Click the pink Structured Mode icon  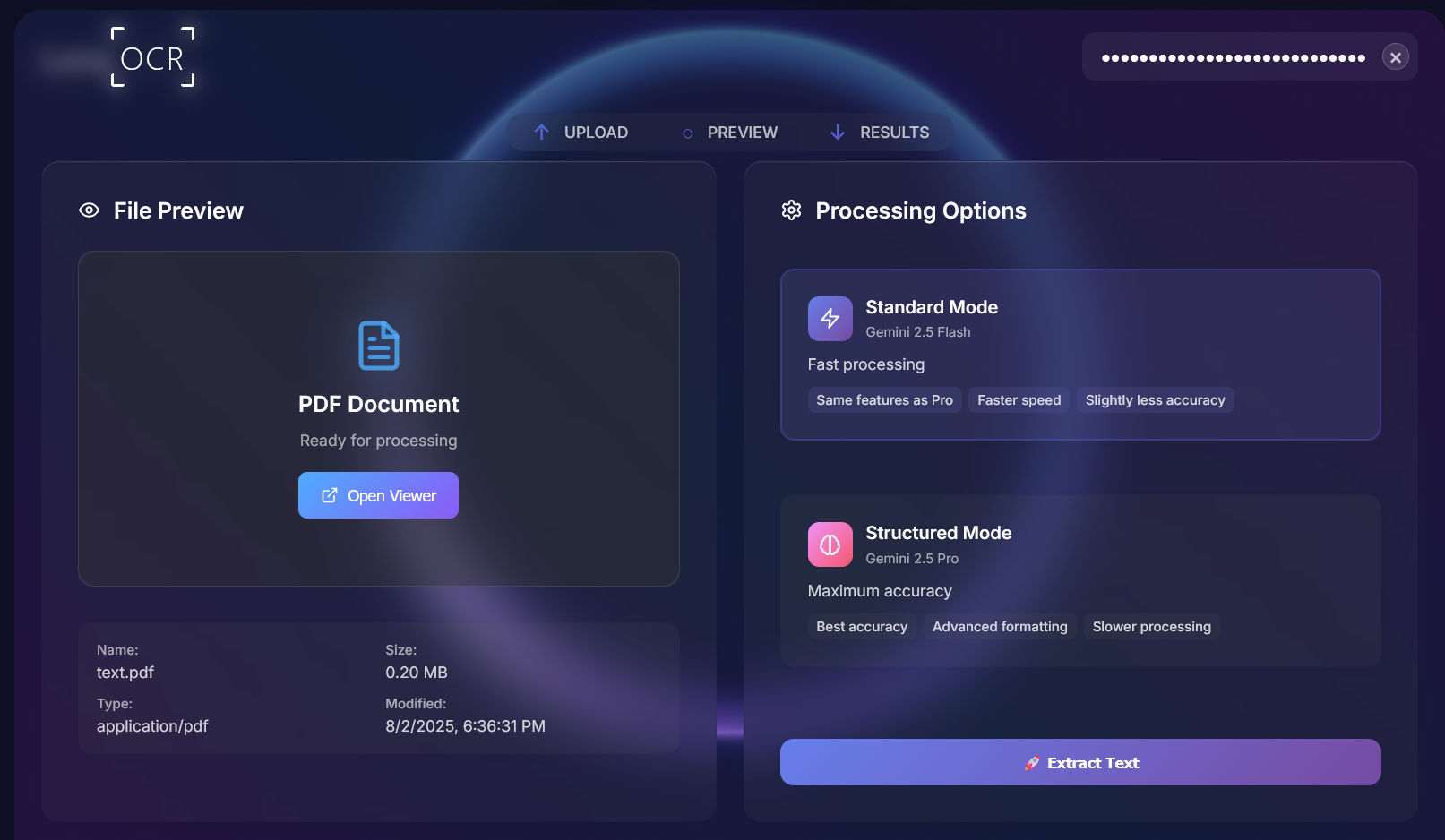830,544
